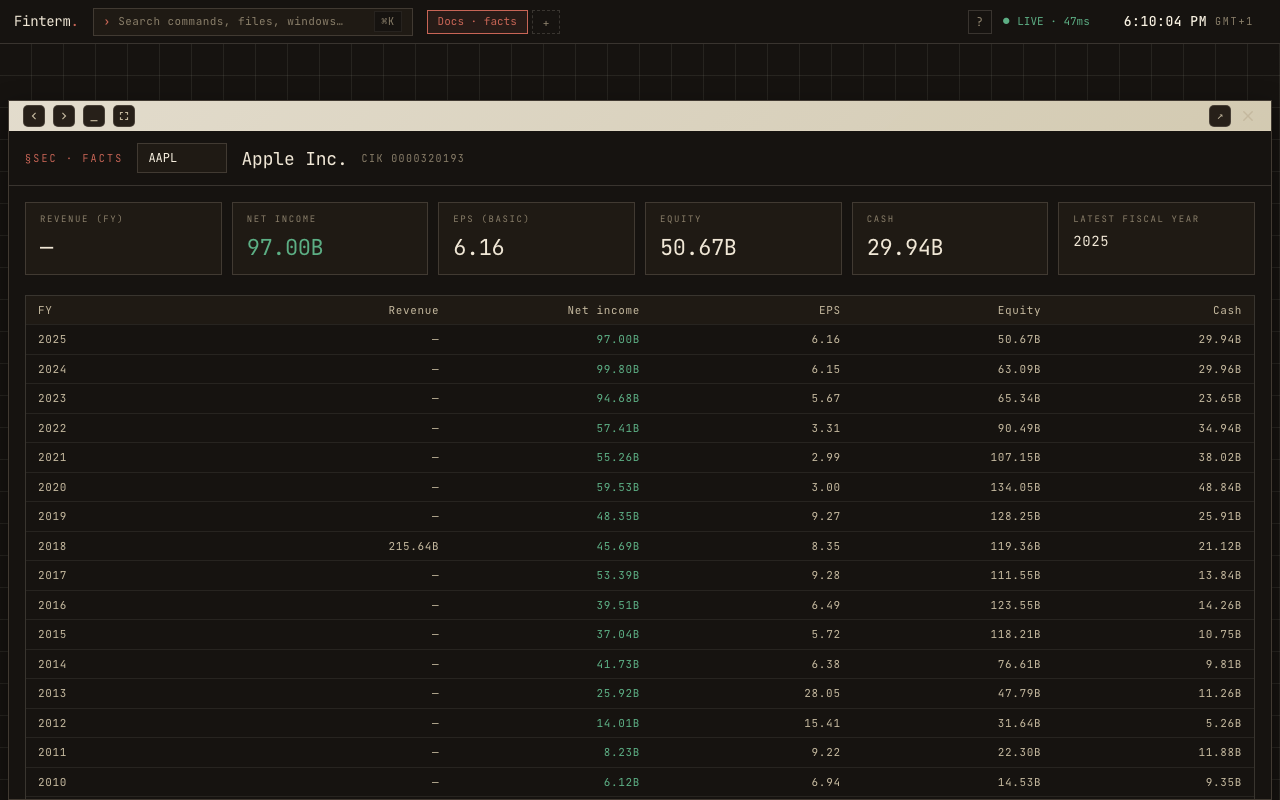Select the Revenue (FY) summary card
1280x800 pixels.
pyautogui.click(x=123, y=238)
